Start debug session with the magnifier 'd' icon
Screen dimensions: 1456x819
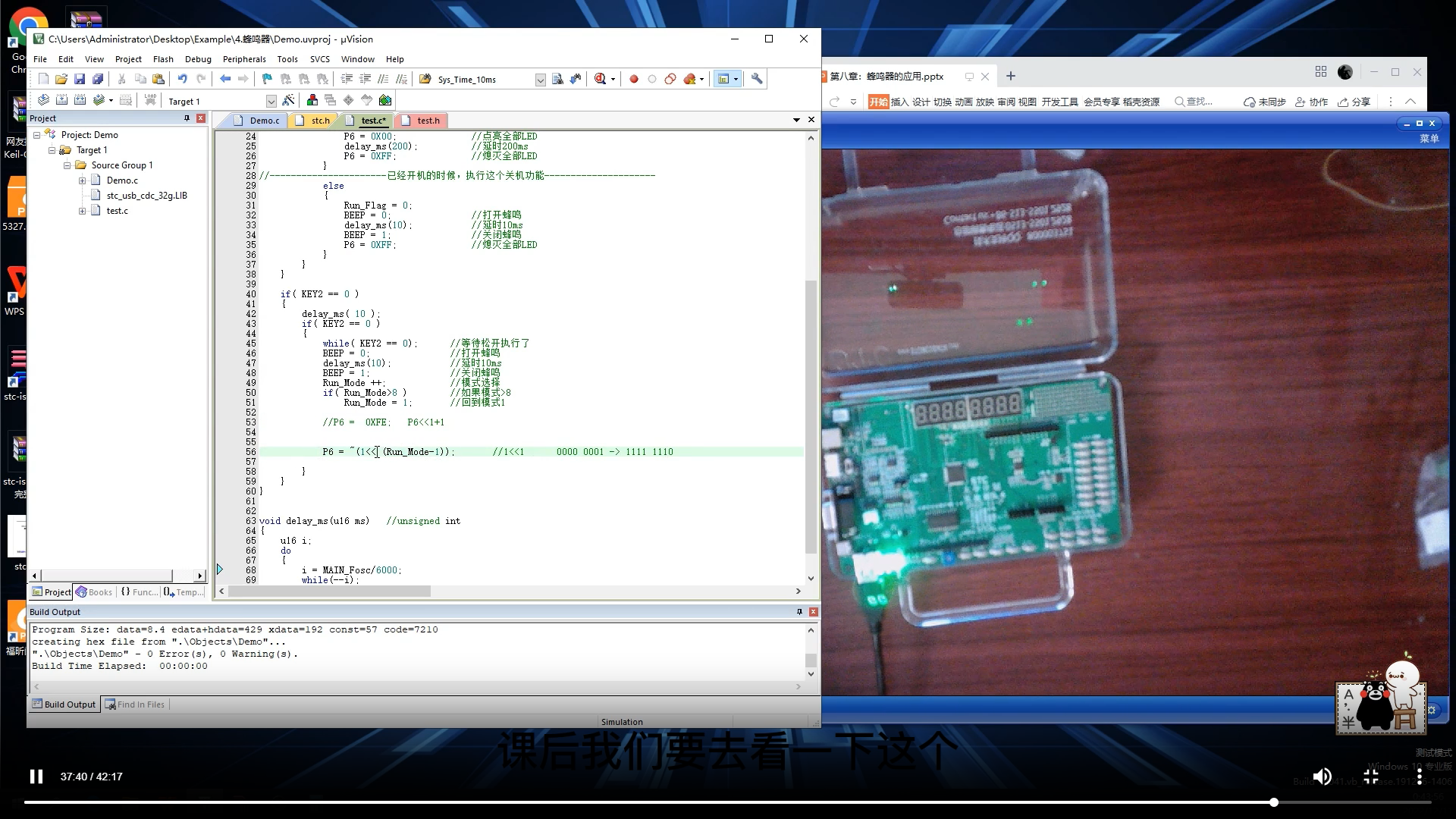tap(600, 79)
